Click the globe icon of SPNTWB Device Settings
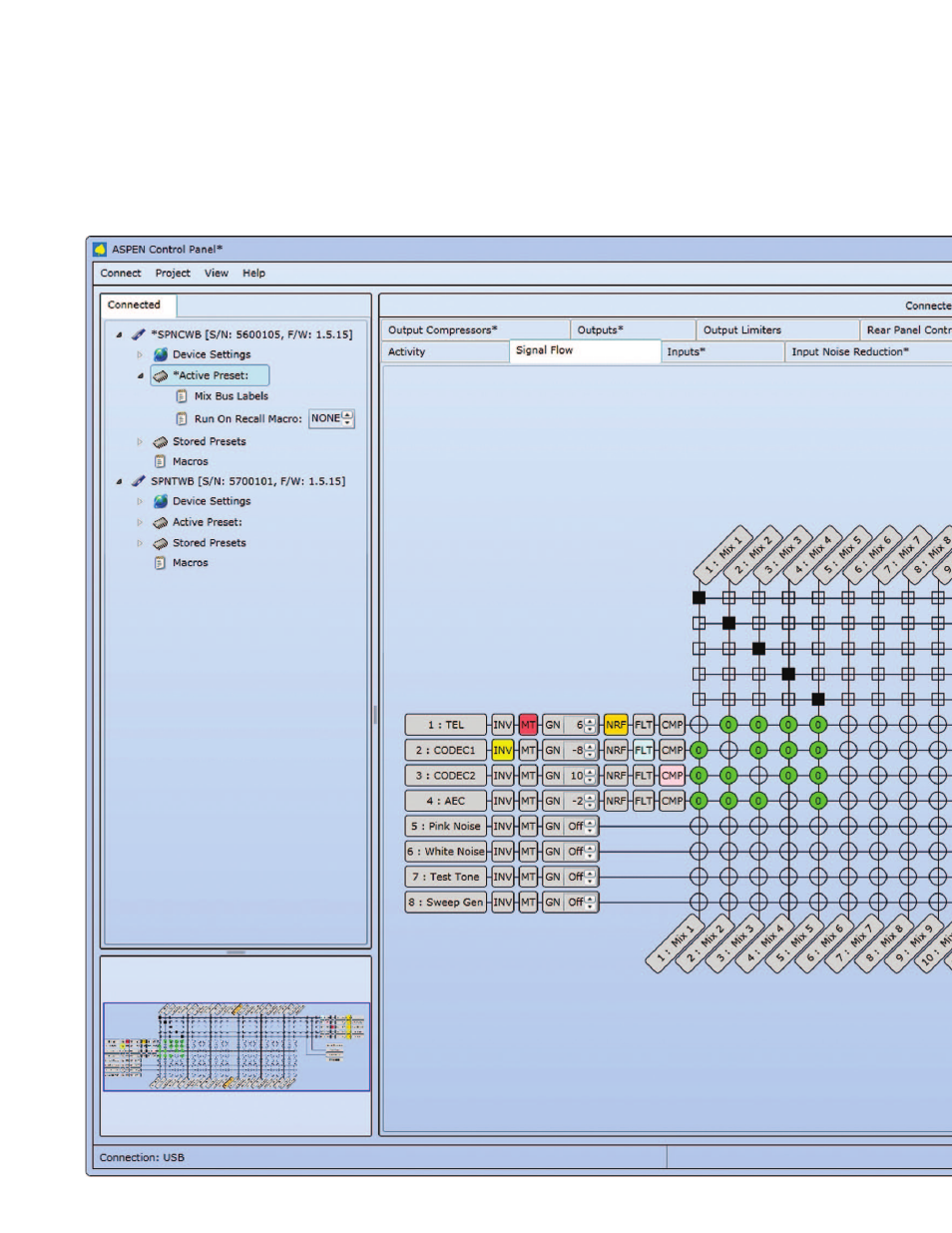 coord(161,501)
